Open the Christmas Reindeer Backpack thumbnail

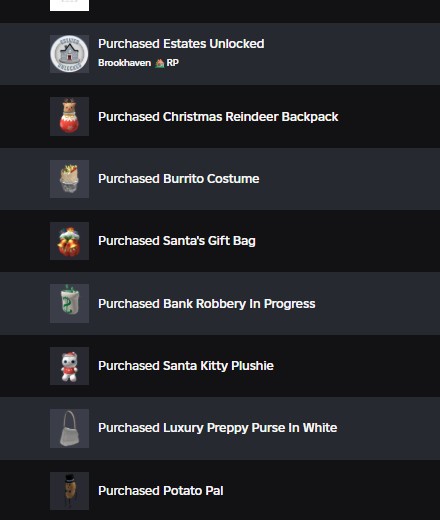point(69,116)
